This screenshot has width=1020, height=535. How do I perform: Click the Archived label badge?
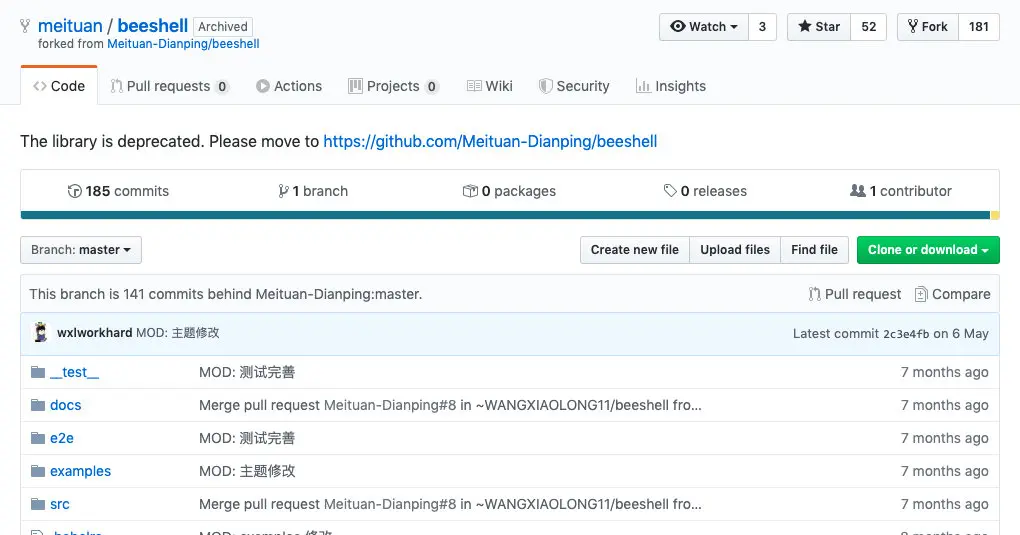click(x=223, y=27)
